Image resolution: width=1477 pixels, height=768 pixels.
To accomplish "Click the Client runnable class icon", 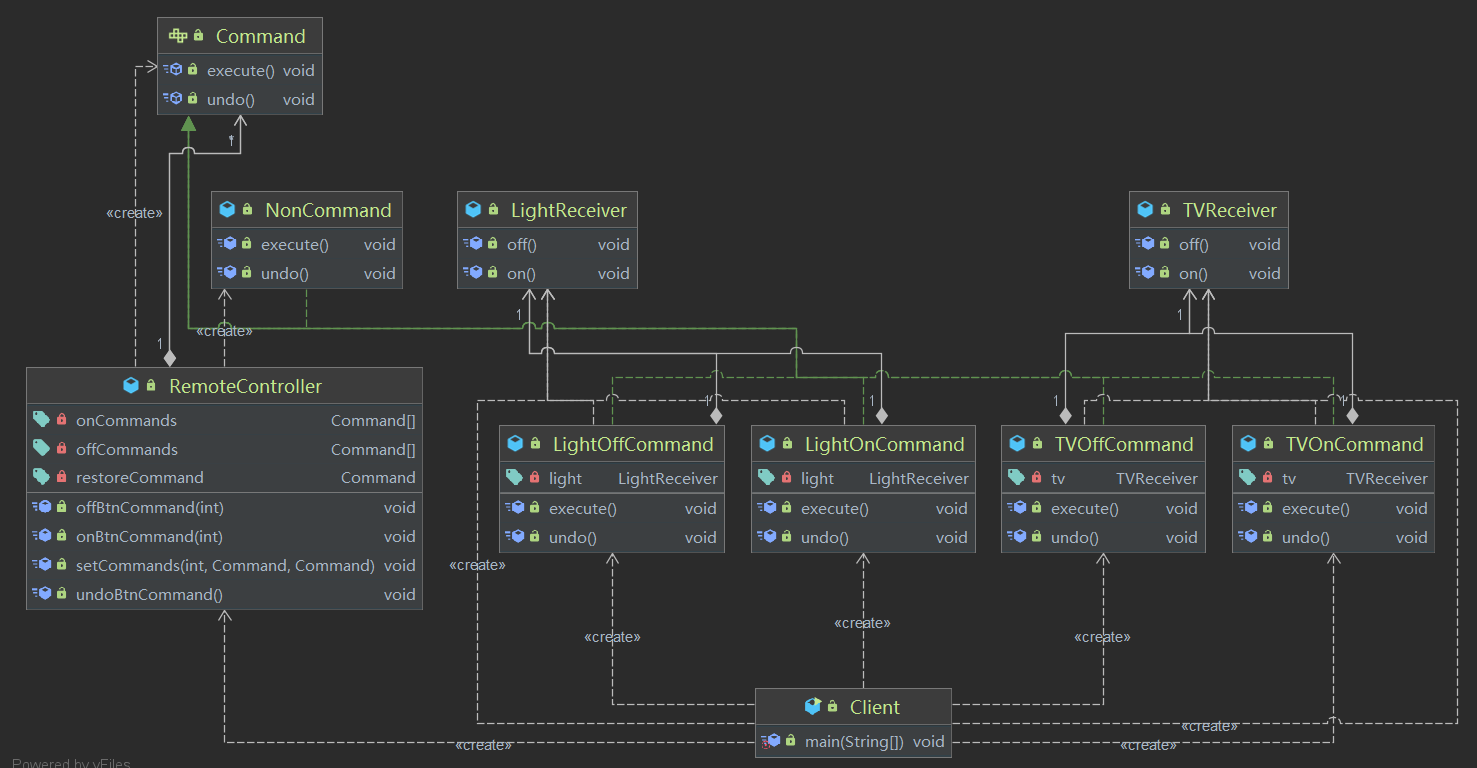I will pos(812,707).
